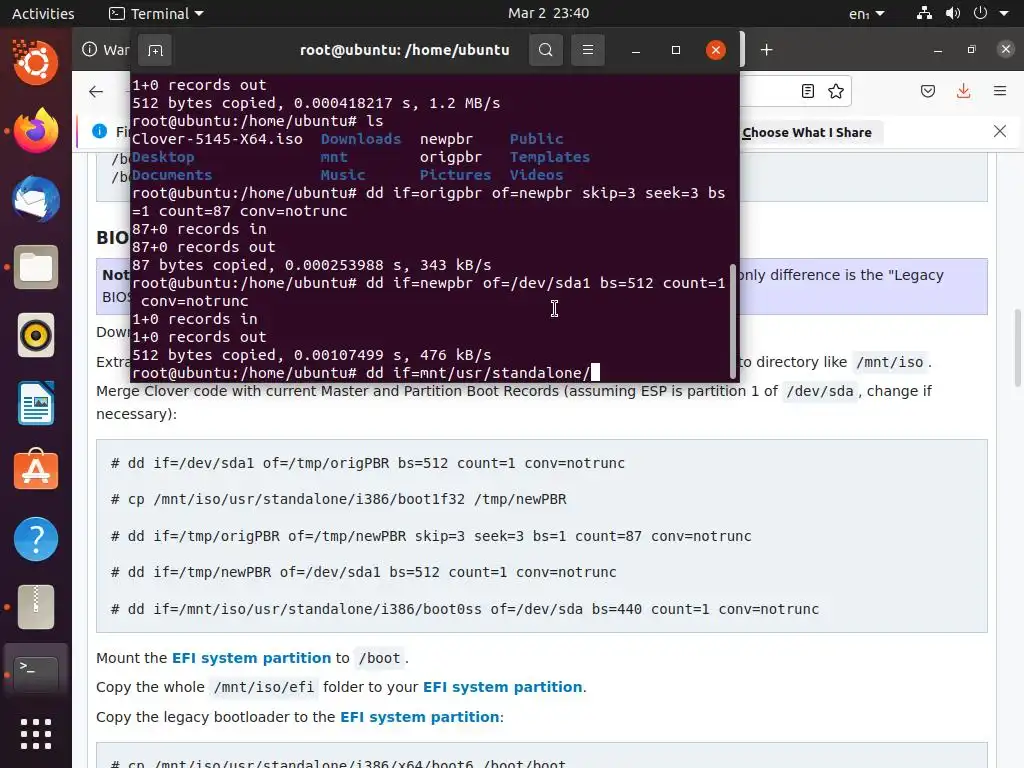Open Pocket save icon in Firefox
Image resolution: width=1024 pixels, height=768 pixels.
pyautogui.click(x=928, y=91)
